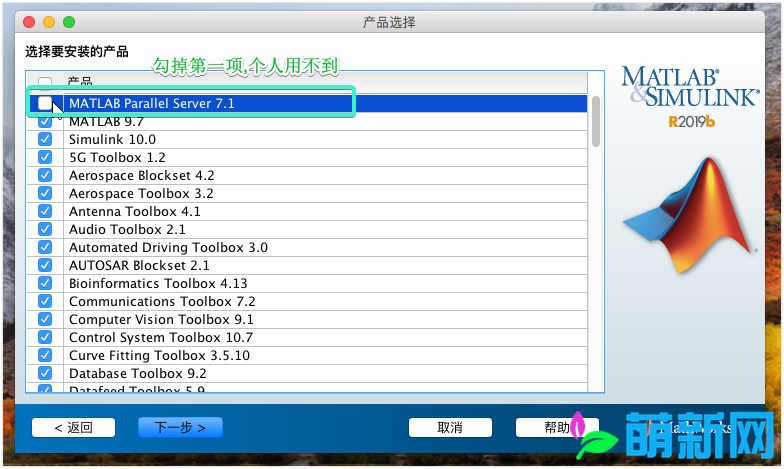Uncheck Control System Toolbox 10.7 checkbox
This screenshot has height=469, width=784.
pos(45,337)
